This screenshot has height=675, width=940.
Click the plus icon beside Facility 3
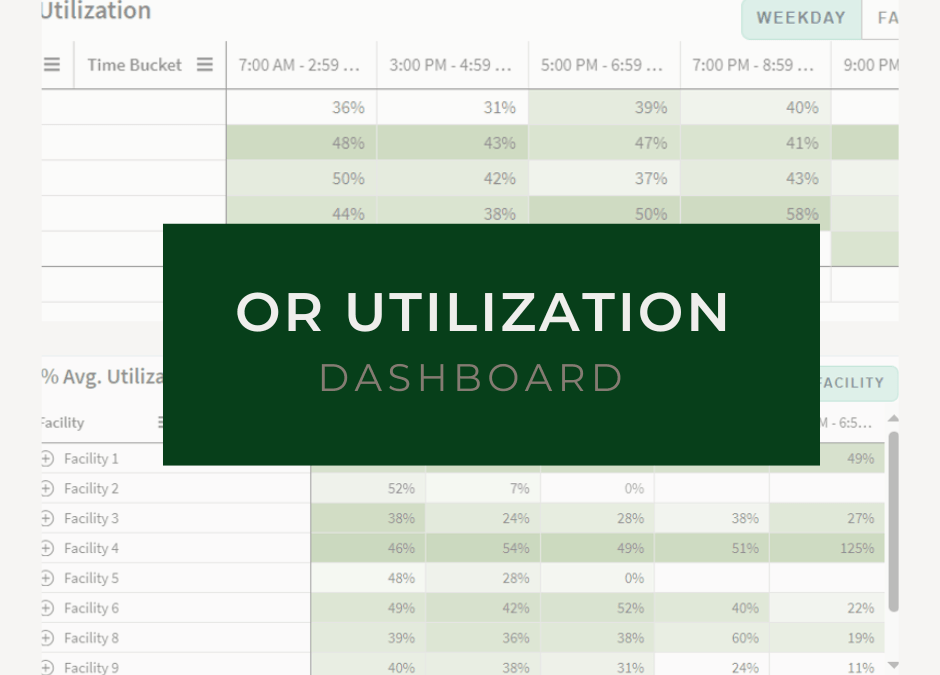[47, 518]
